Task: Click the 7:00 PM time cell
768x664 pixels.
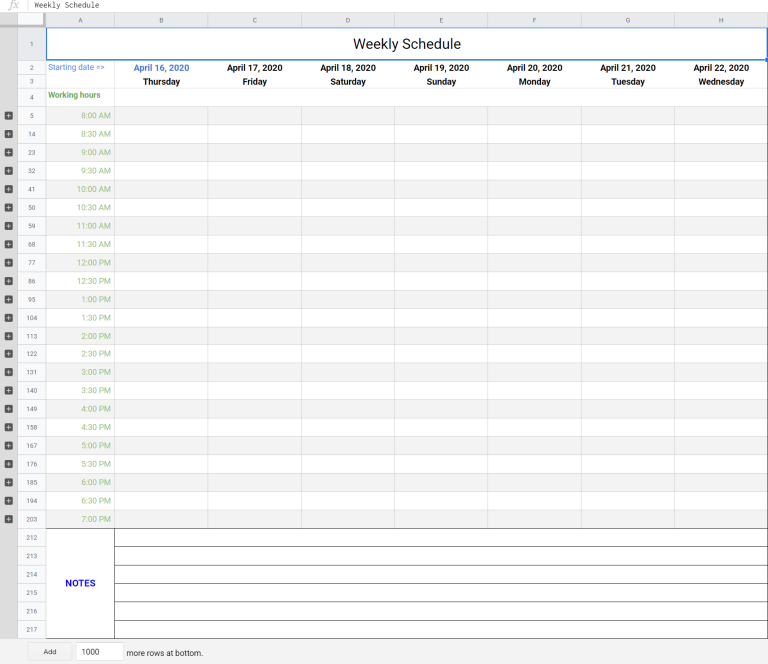Action: pos(80,519)
